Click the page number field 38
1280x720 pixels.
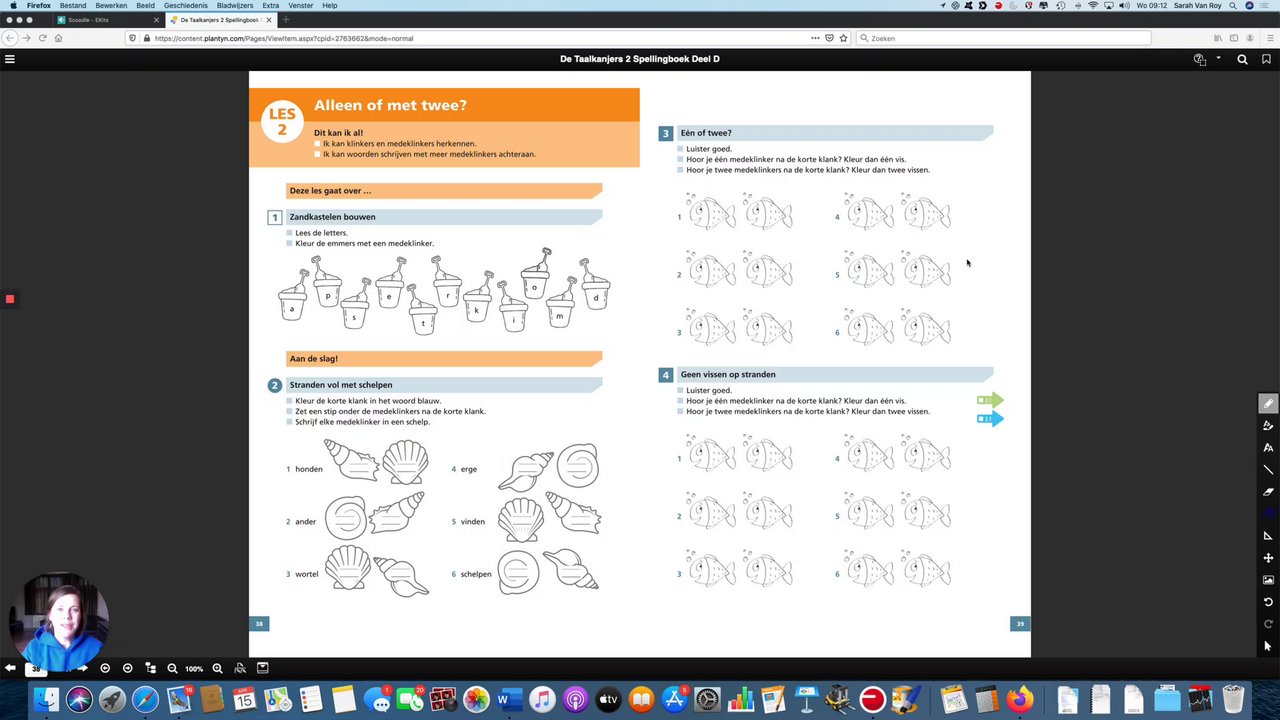click(x=38, y=668)
